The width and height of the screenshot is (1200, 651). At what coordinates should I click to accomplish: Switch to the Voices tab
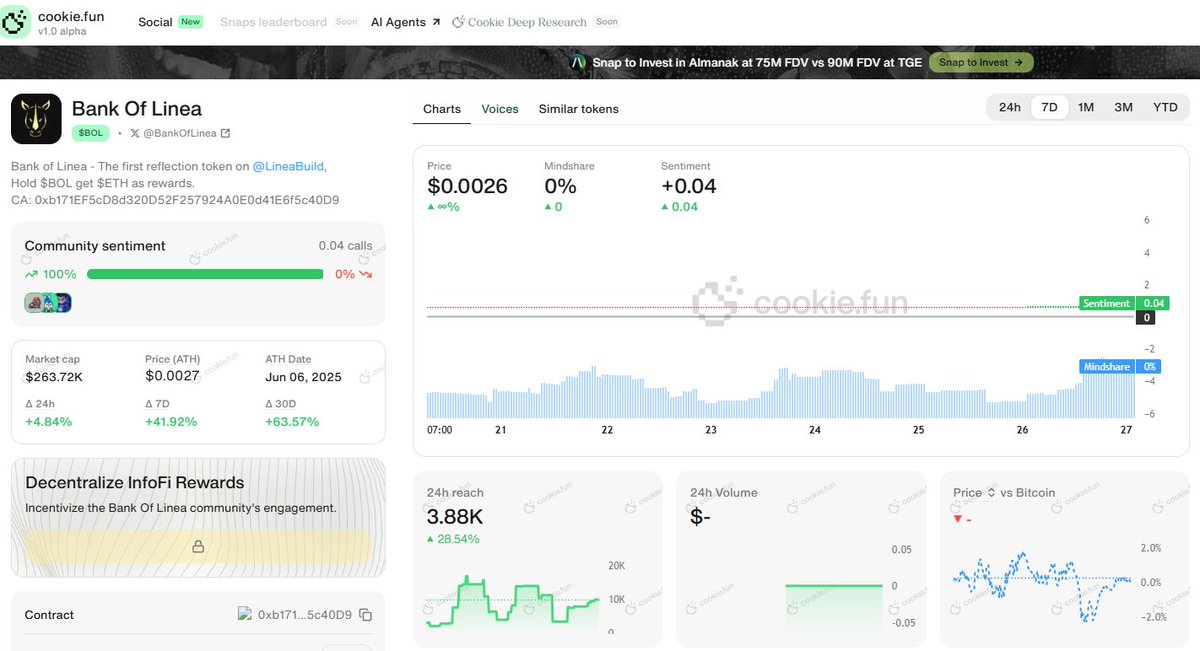click(x=500, y=109)
